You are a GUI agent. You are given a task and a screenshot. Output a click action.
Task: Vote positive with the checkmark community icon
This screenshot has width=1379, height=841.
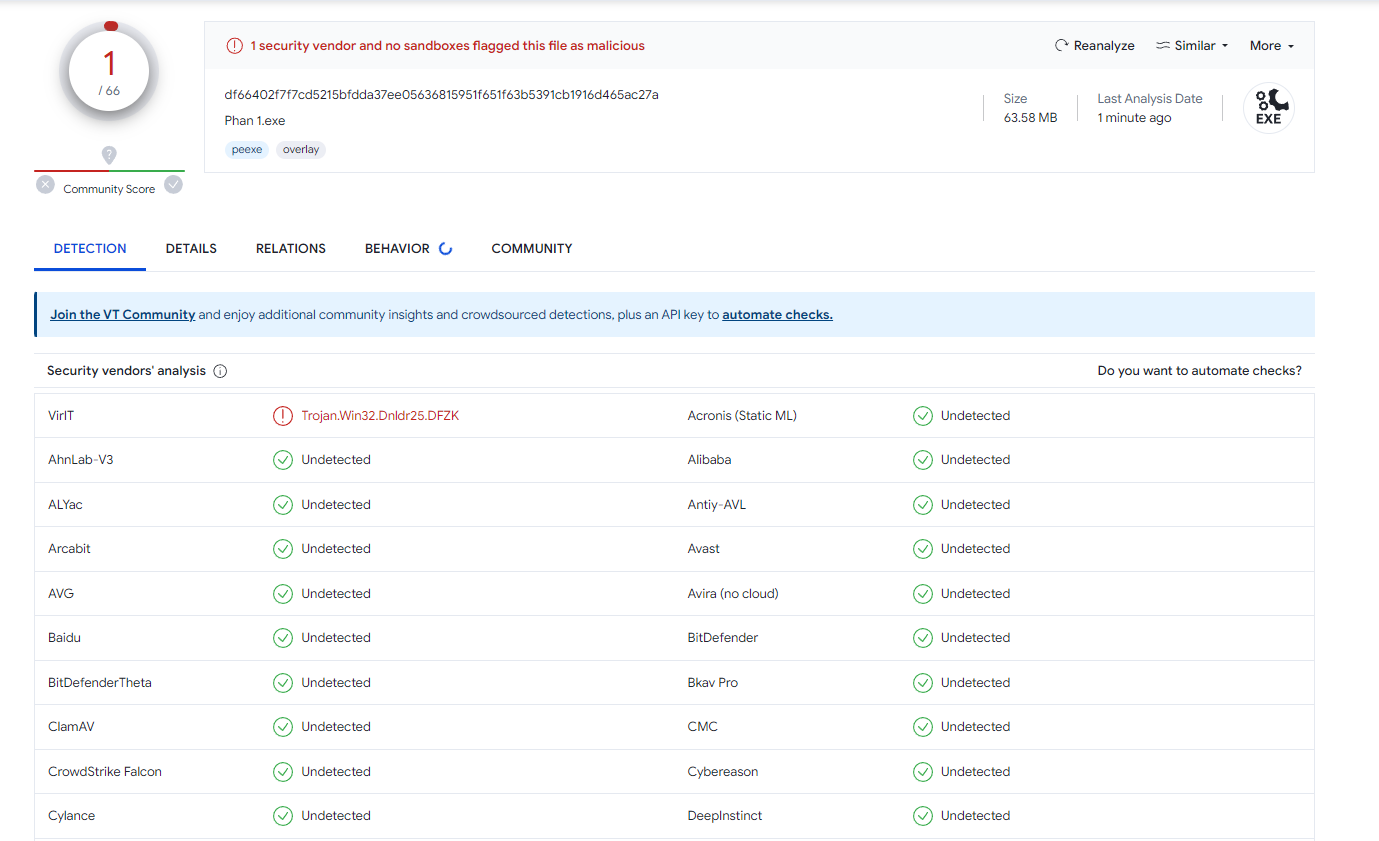(x=174, y=185)
